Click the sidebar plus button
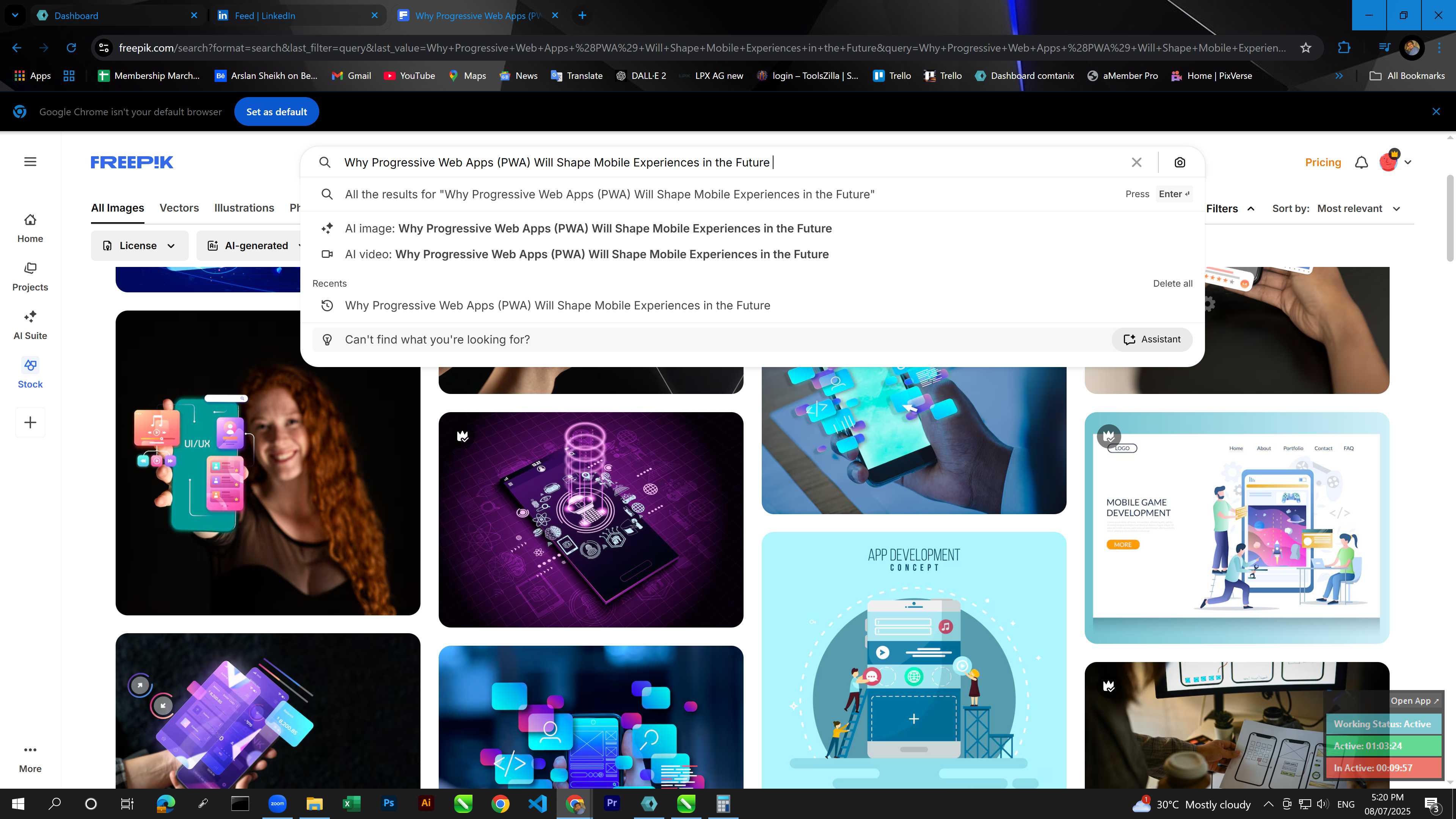The image size is (1456, 819). [30, 422]
